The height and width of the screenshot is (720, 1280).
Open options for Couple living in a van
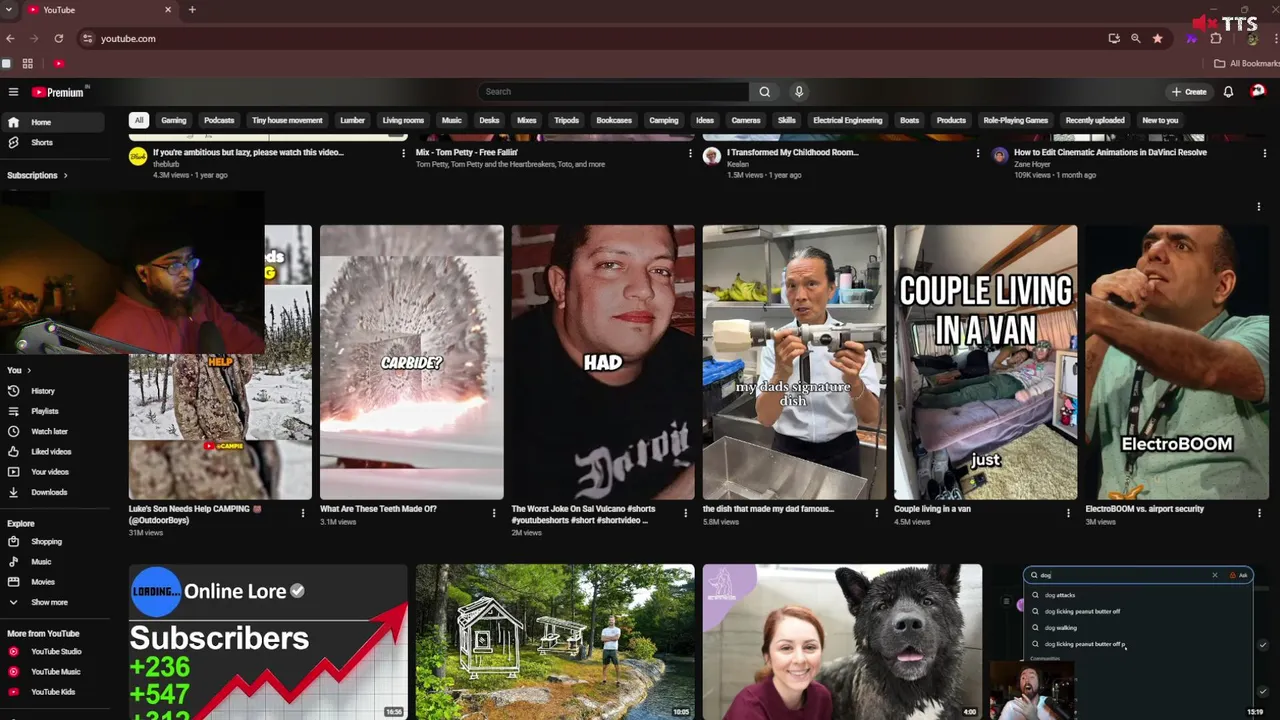click(x=1068, y=513)
